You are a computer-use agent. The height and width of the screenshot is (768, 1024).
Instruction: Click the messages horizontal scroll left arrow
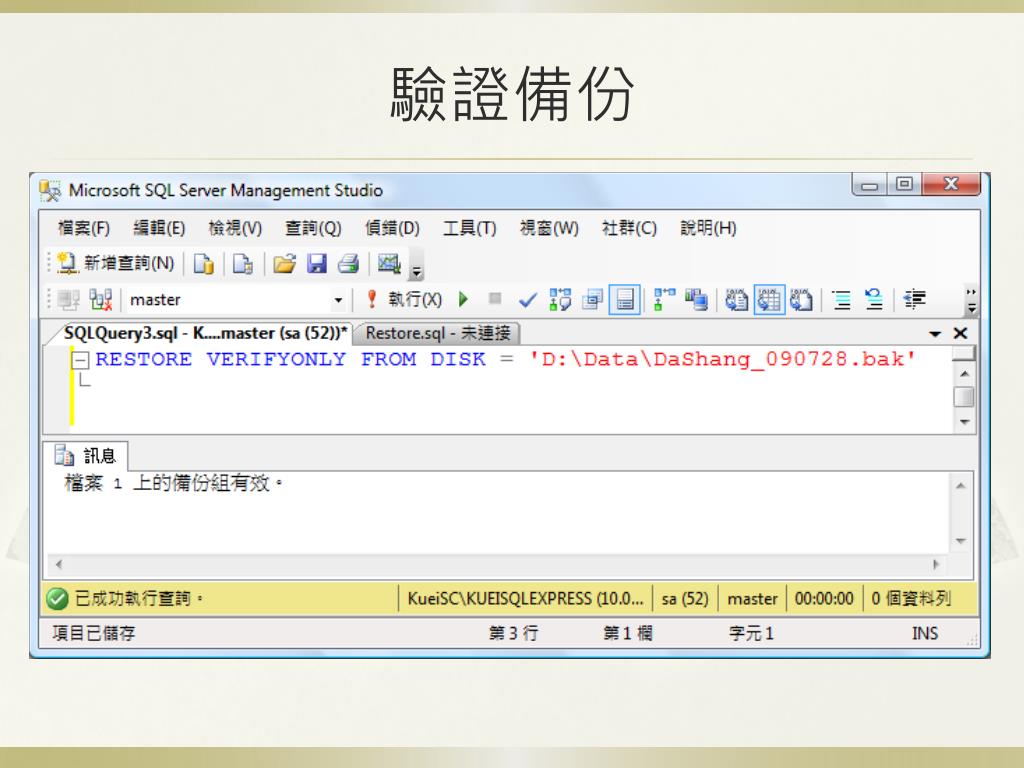pyautogui.click(x=59, y=564)
